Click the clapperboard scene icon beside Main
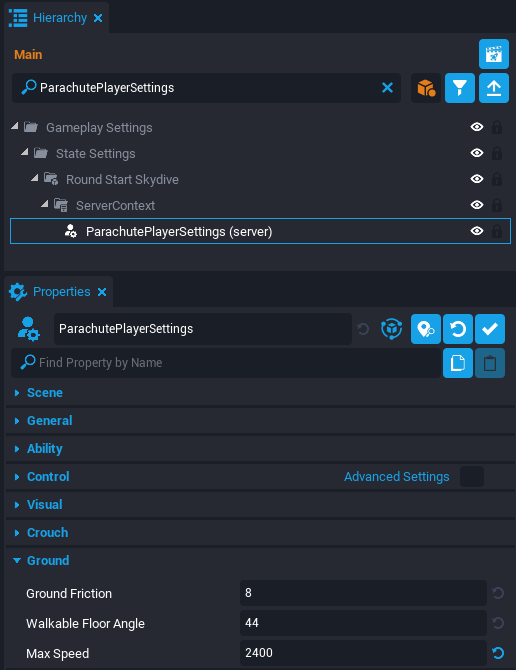 pos(493,54)
